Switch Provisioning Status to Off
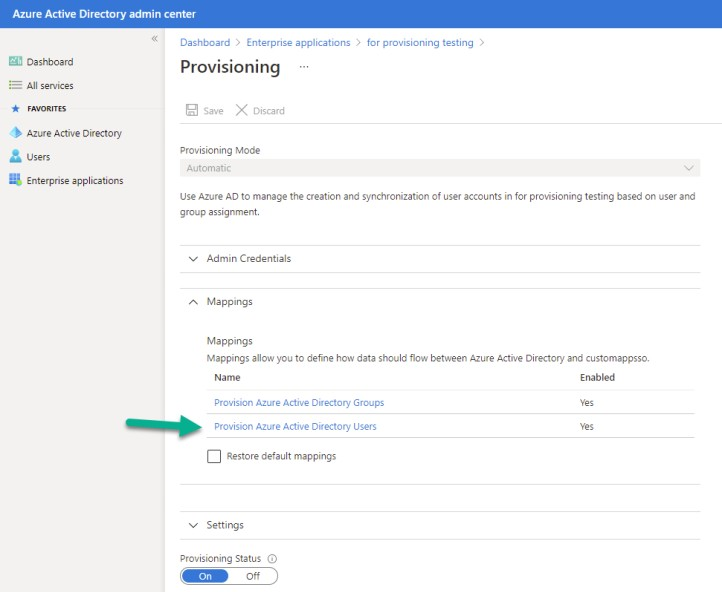Viewport: 722px width, 592px height. (x=253, y=576)
